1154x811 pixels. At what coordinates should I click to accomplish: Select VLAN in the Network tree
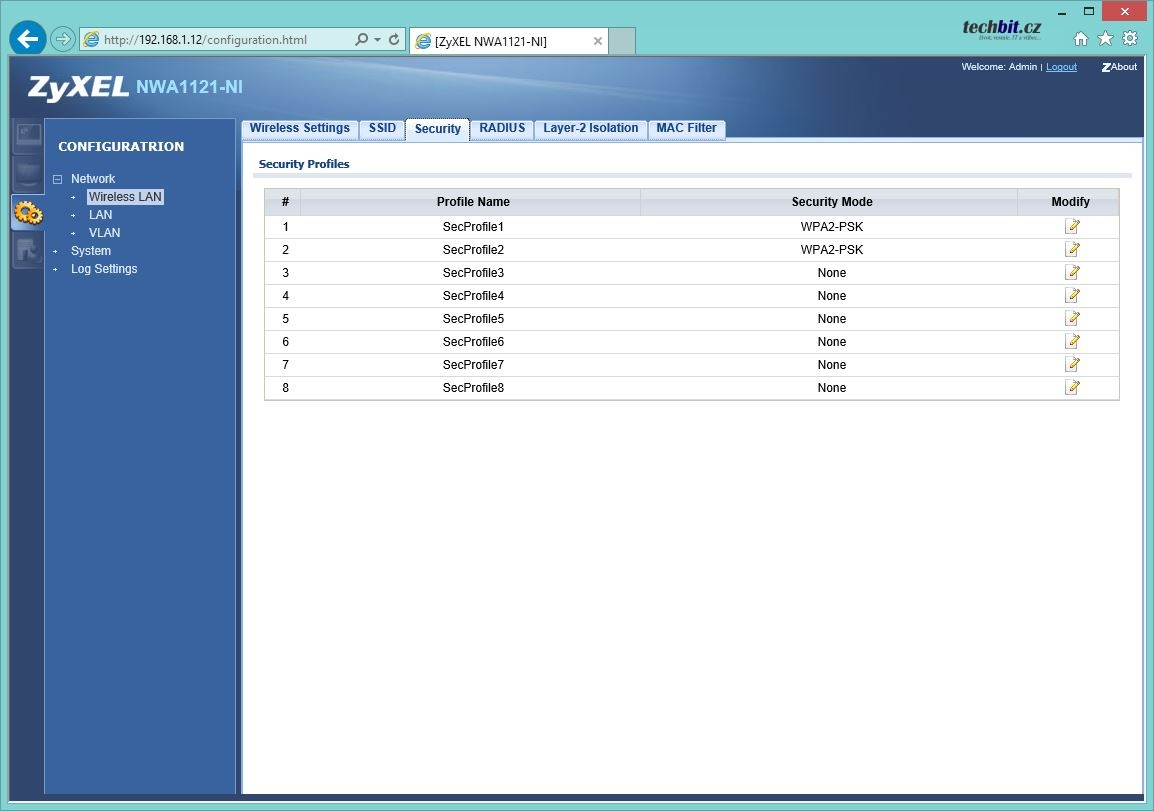[x=104, y=233]
